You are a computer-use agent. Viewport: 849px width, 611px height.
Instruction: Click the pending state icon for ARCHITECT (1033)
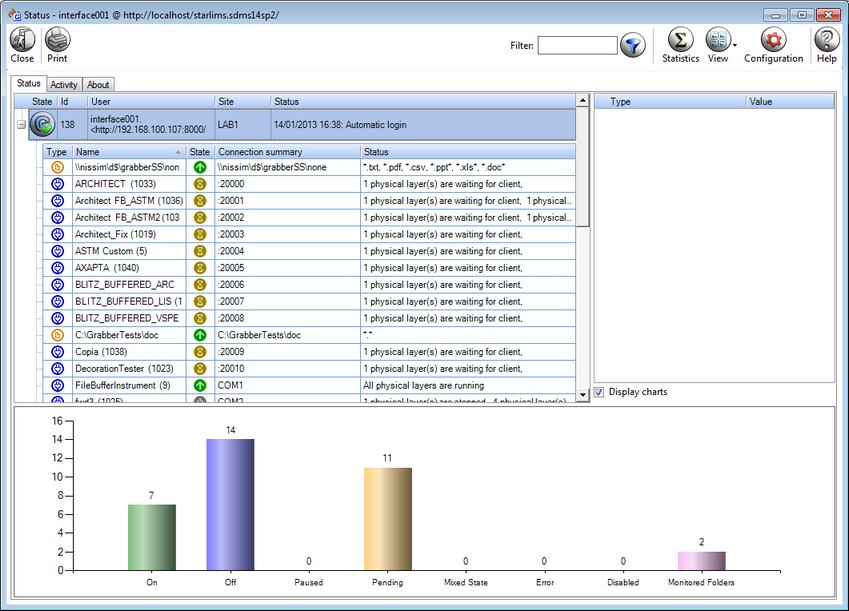point(200,184)
